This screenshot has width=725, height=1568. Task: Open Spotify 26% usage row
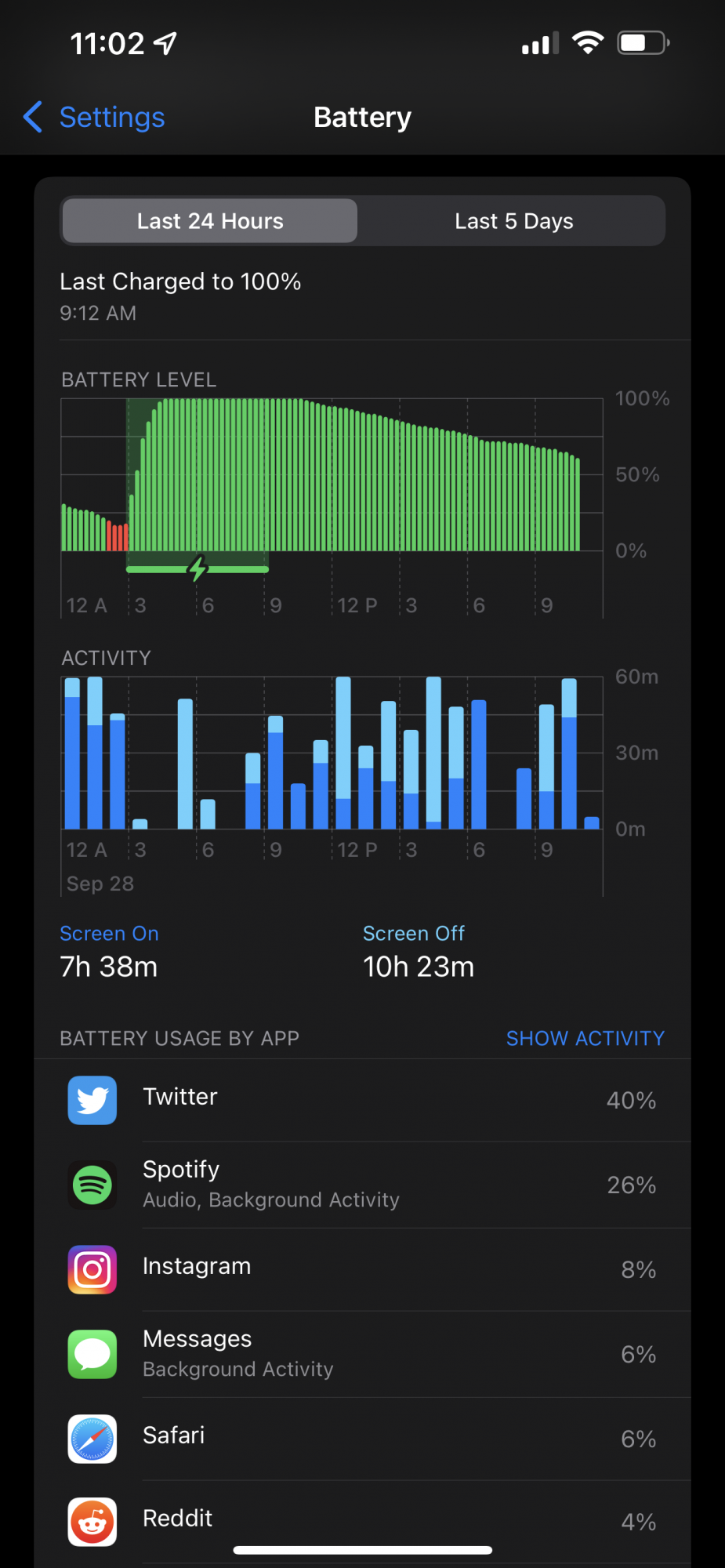[362, 1185]
